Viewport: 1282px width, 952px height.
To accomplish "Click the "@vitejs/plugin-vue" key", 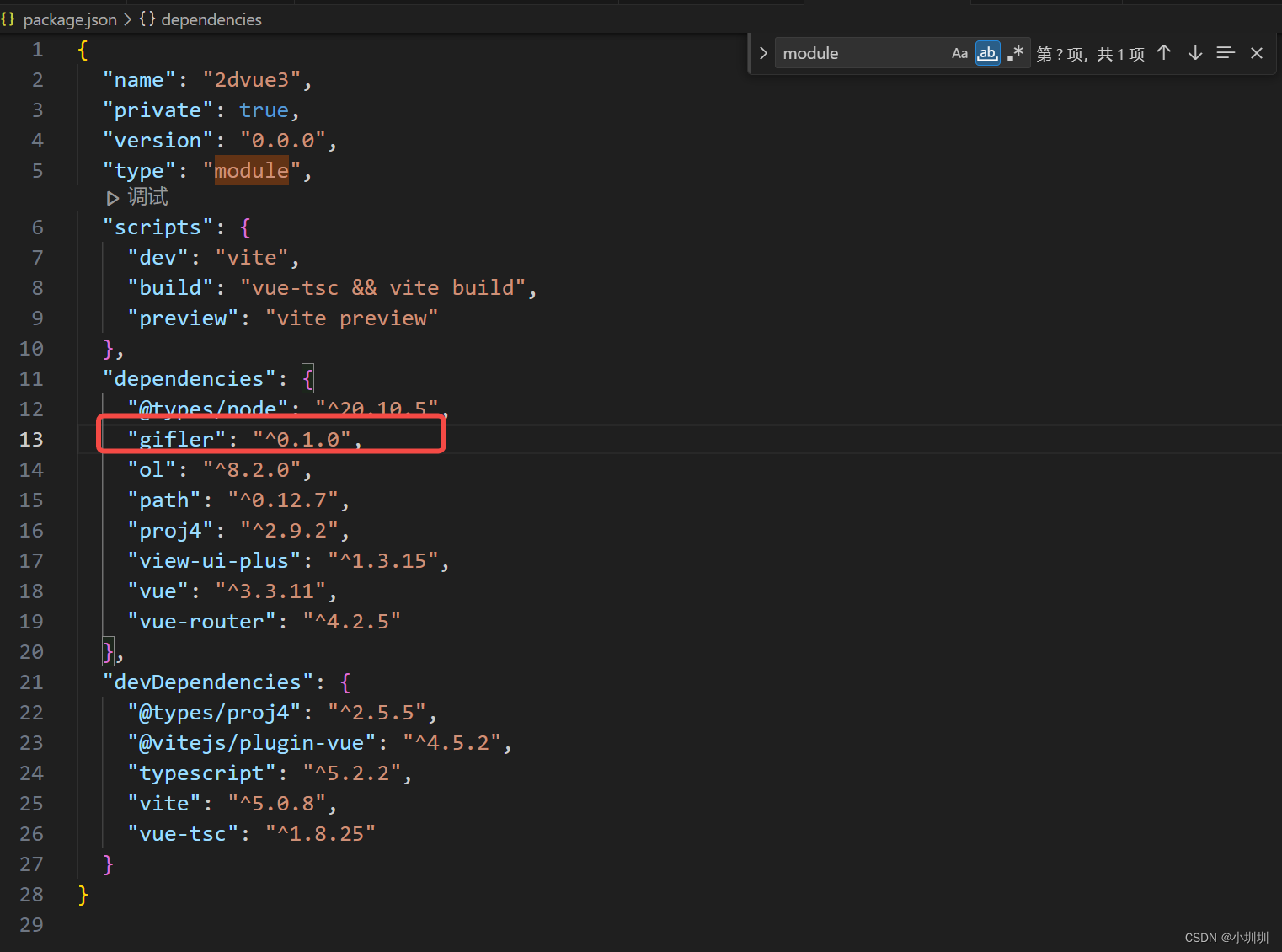I will 252,743.
